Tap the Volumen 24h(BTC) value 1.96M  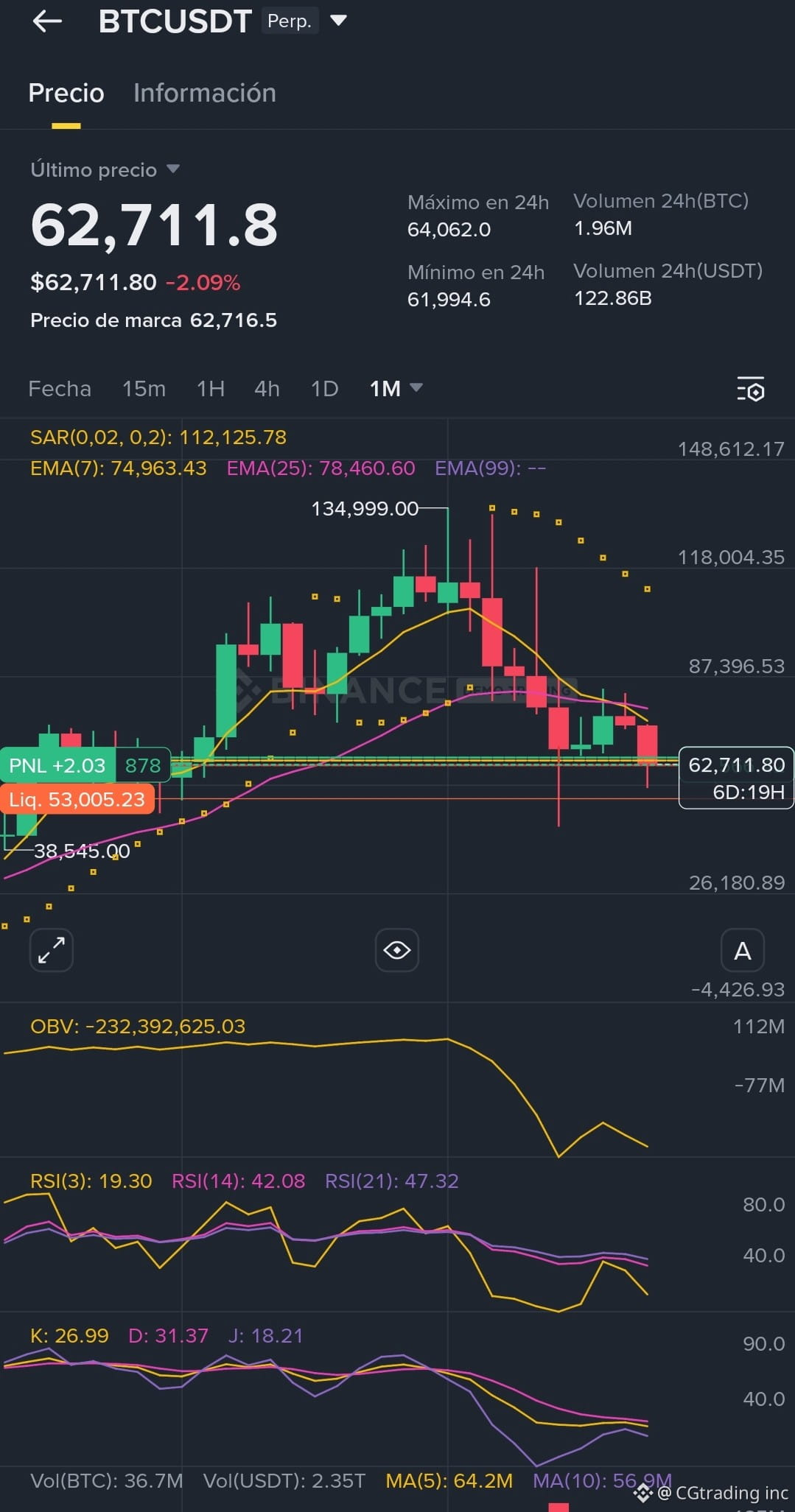(x=603, y=228)
